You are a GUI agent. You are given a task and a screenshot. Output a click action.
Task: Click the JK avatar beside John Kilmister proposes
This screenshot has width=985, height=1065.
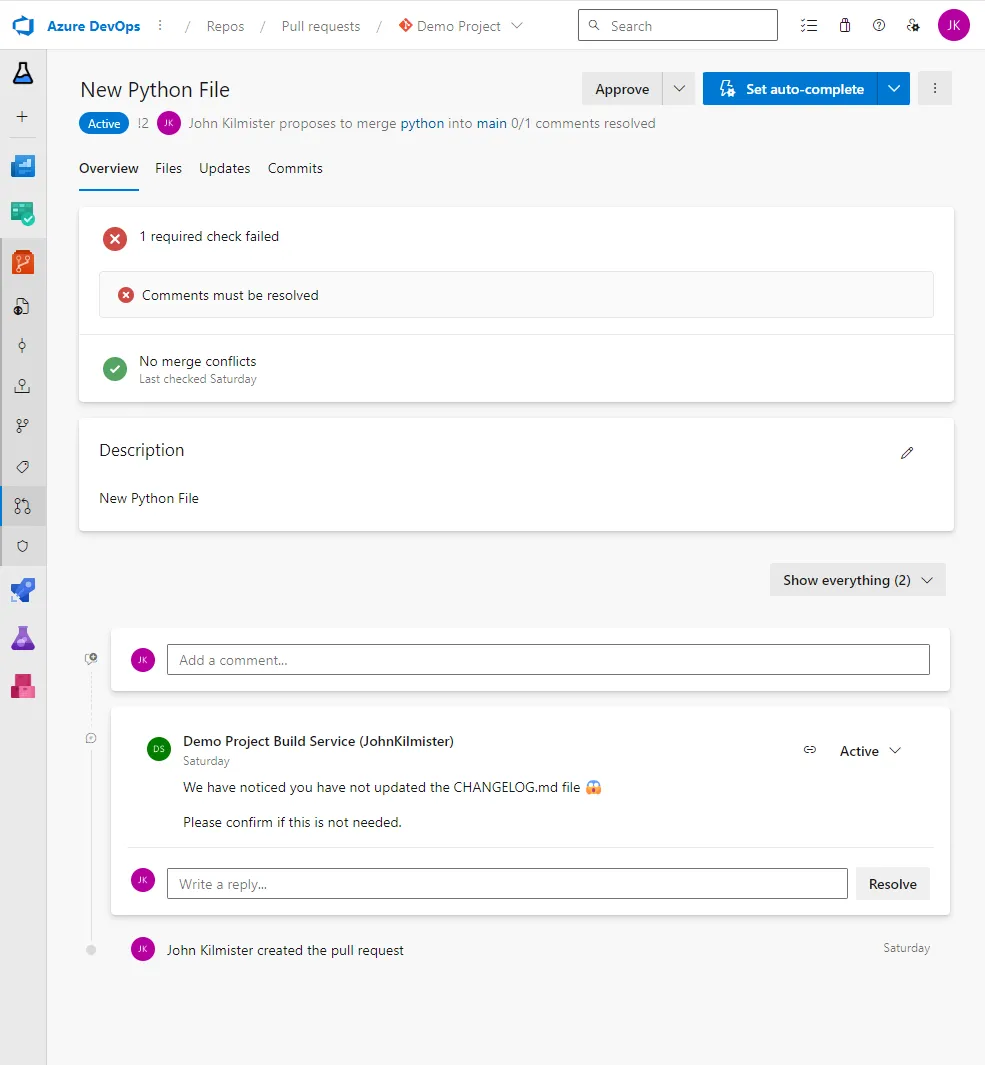(x=168, y=123)
